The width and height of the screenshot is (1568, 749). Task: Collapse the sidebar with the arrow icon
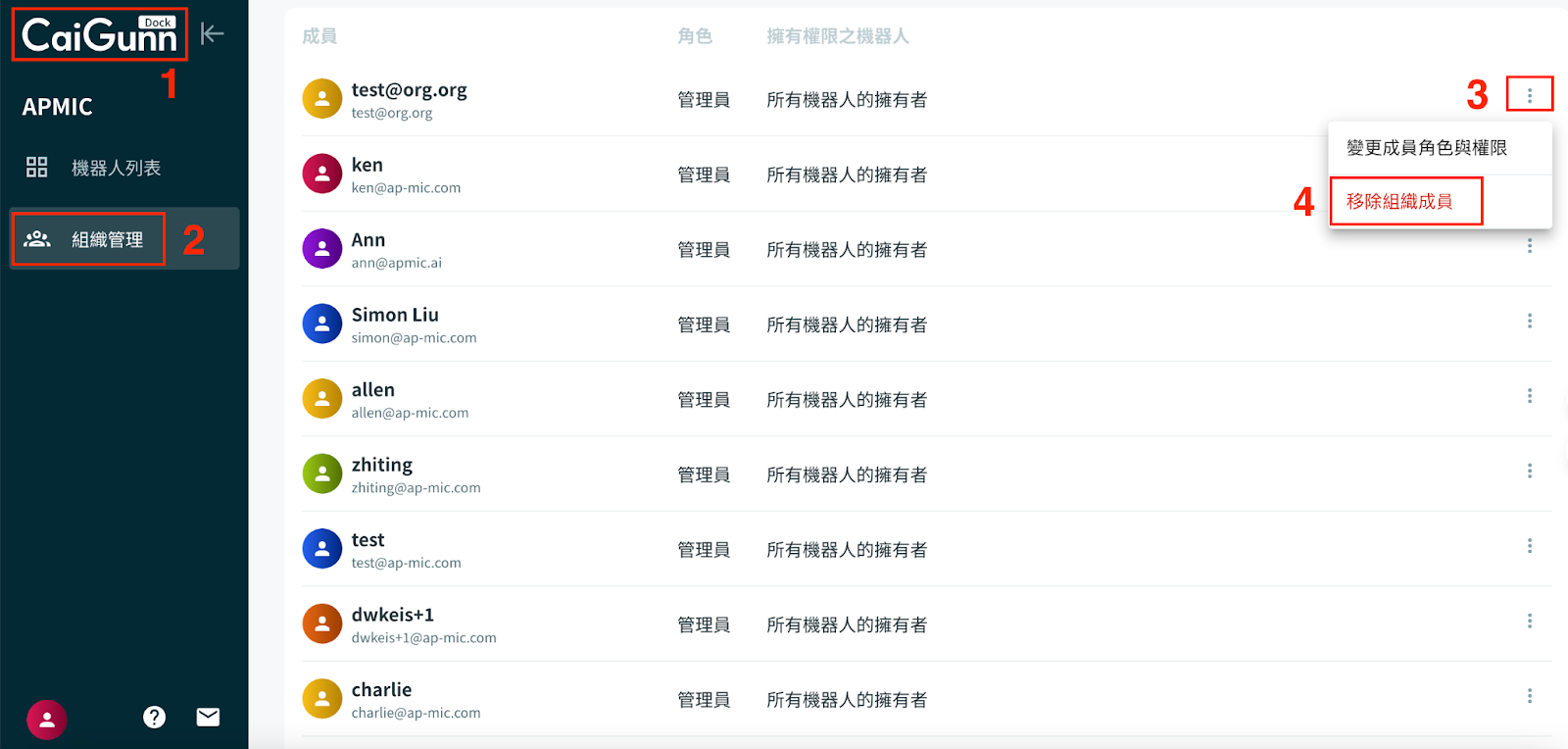point(212,34)
